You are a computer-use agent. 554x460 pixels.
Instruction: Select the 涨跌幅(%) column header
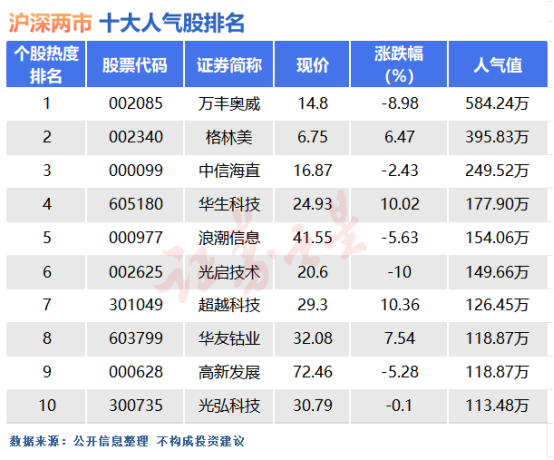399,64
